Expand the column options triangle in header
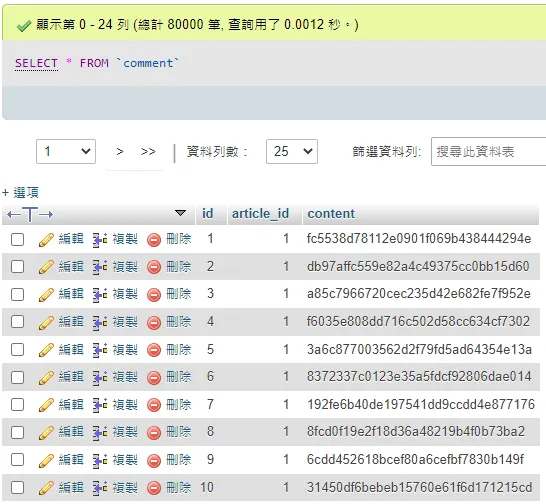Image resolution: width=546 pixels, height=504 pixels. [x=180, y=213]
